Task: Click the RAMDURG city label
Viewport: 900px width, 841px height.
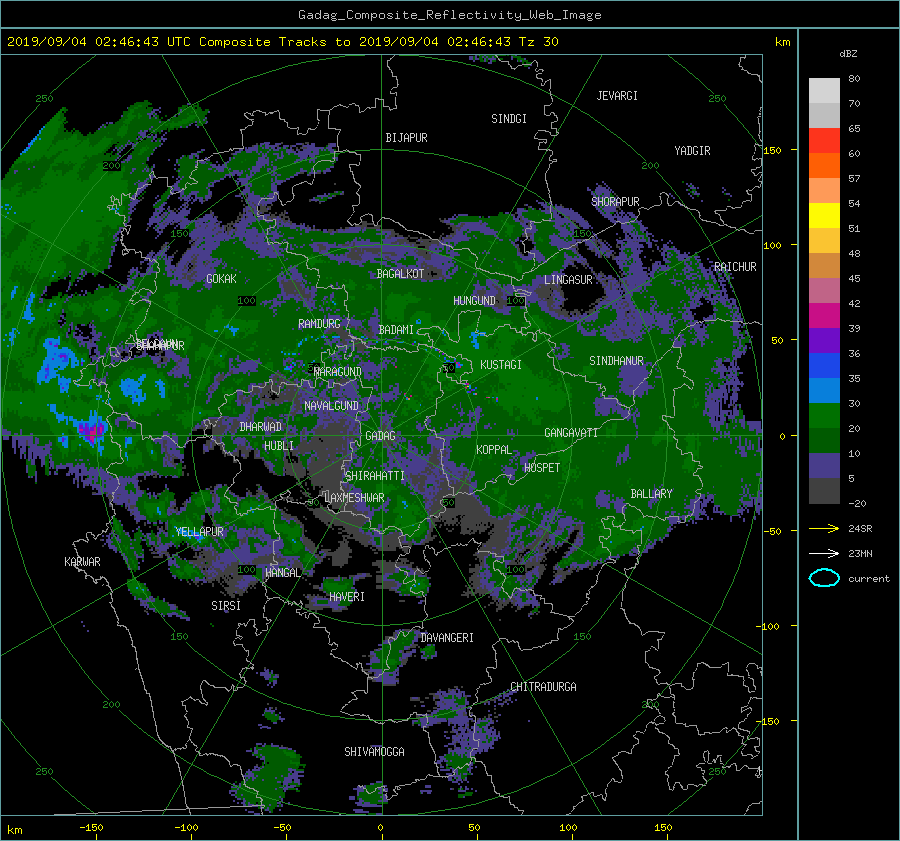Action: point(319,324)
